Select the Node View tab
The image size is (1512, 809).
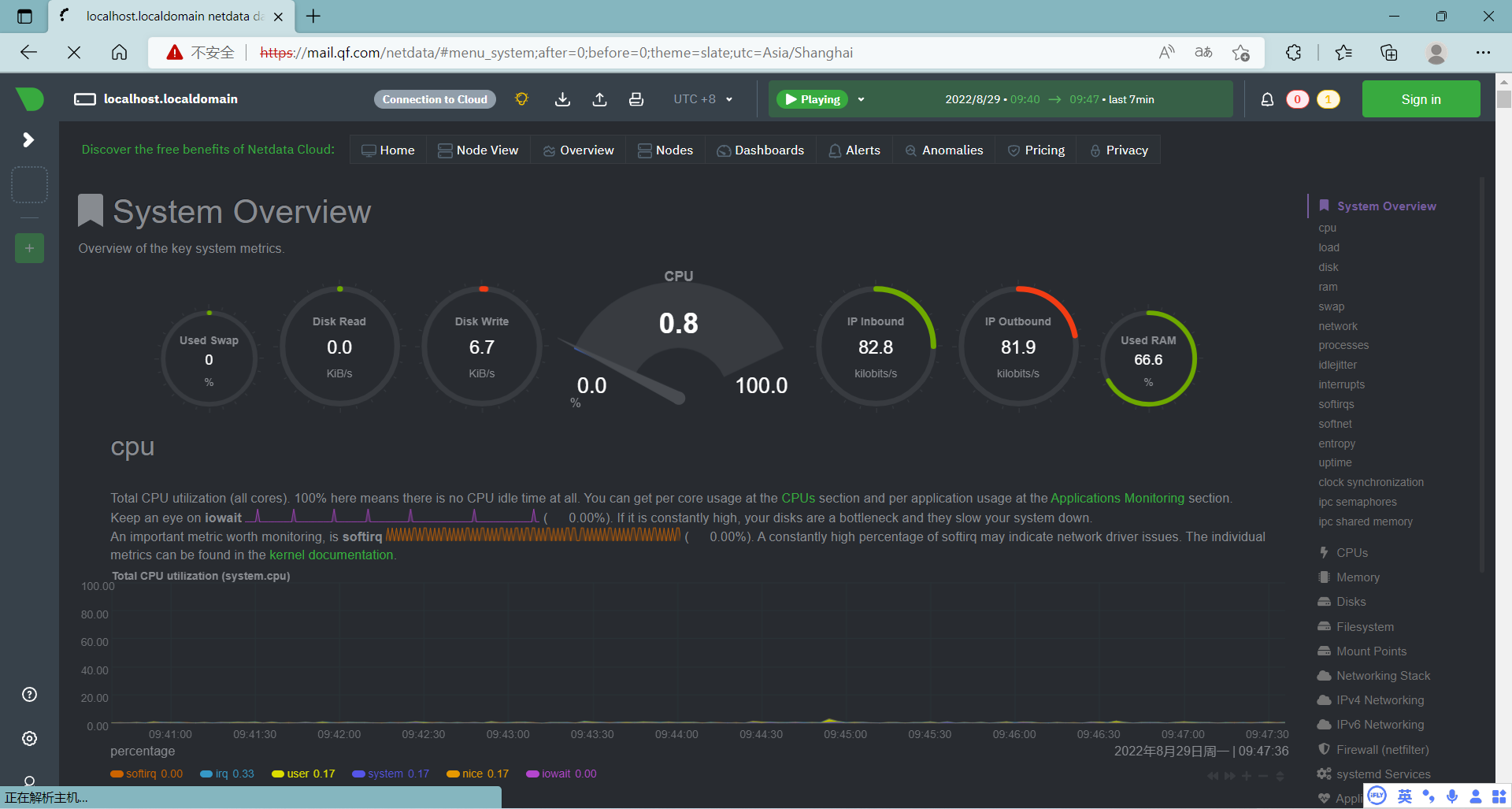pyautogui.click(x=478, y=150)
